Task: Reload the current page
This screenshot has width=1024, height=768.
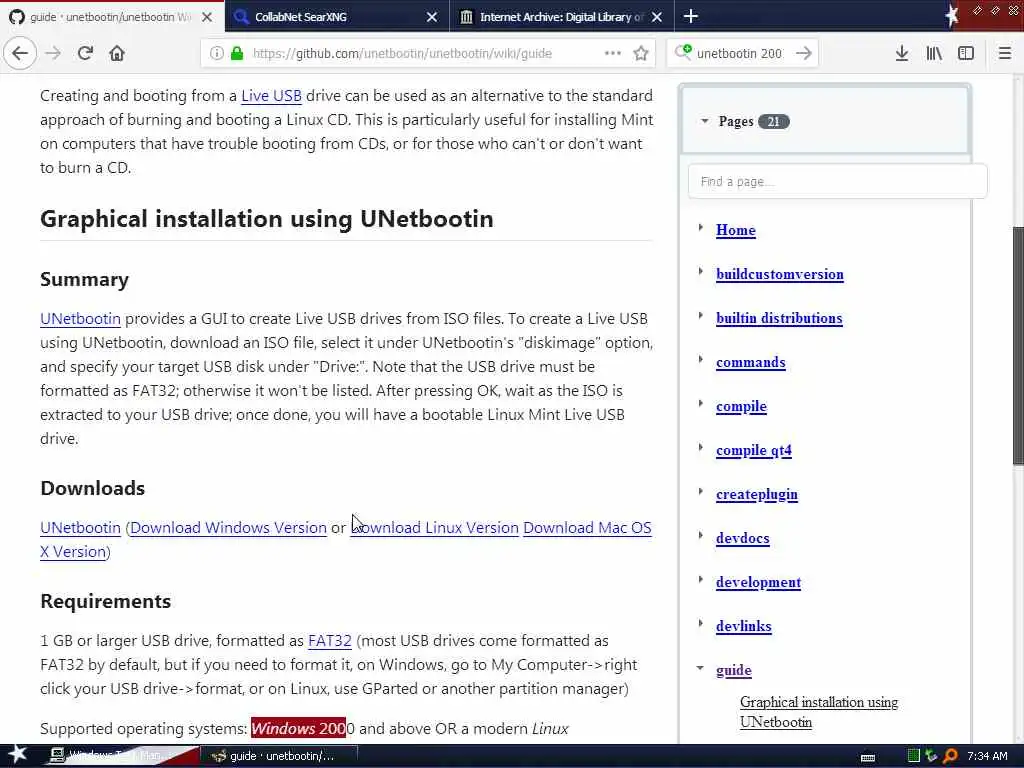Action: [85, 54]
